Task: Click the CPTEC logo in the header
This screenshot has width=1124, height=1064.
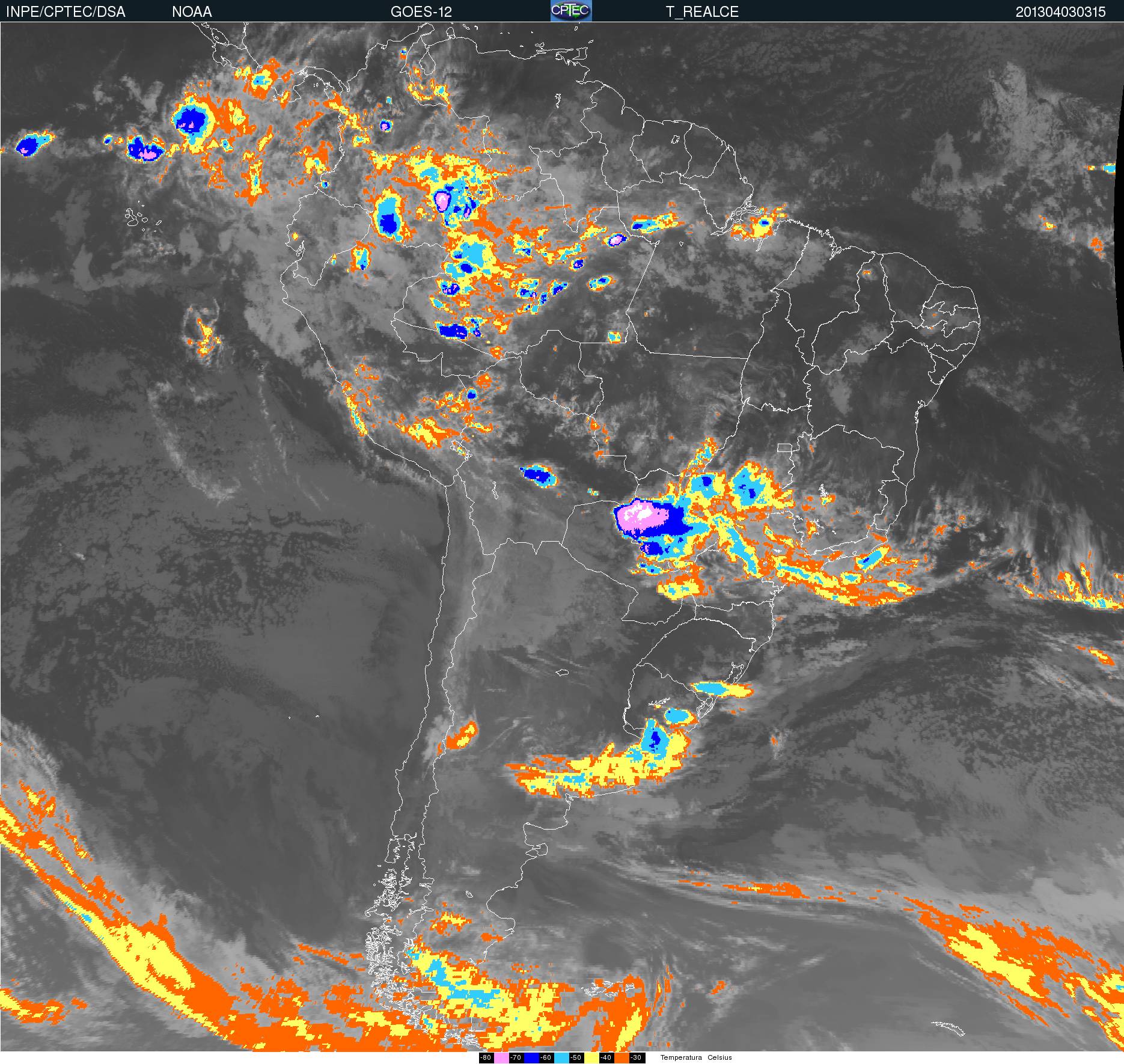Action: pos(571,11)
